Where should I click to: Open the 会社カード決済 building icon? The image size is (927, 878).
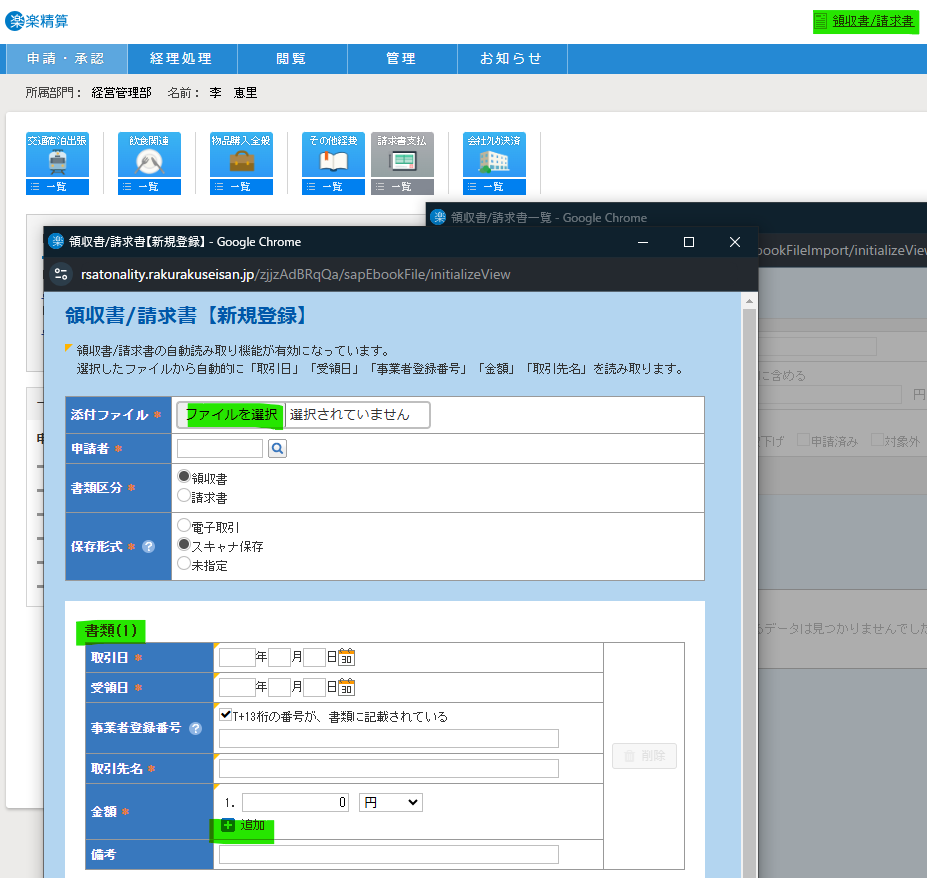(x=494, y=156)
